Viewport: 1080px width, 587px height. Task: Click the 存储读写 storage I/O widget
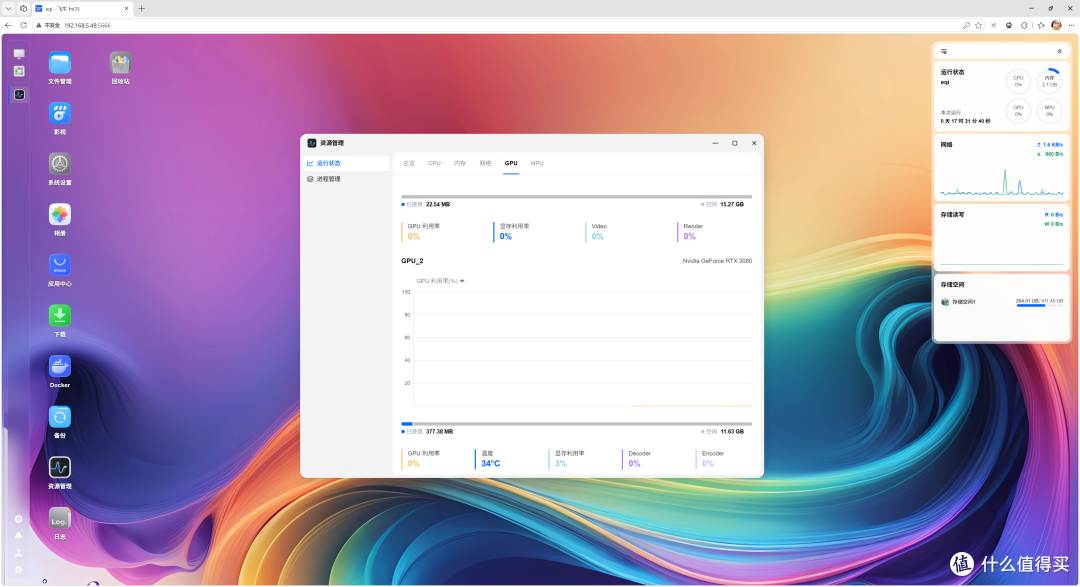[1001, 238]
